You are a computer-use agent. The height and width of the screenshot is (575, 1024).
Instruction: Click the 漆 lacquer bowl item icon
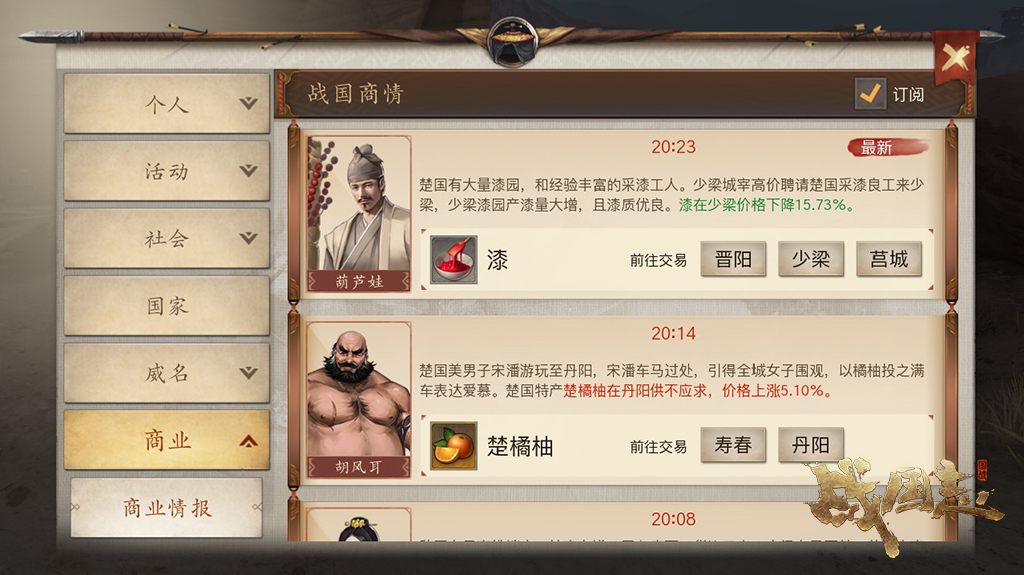[x=454, y=260]
